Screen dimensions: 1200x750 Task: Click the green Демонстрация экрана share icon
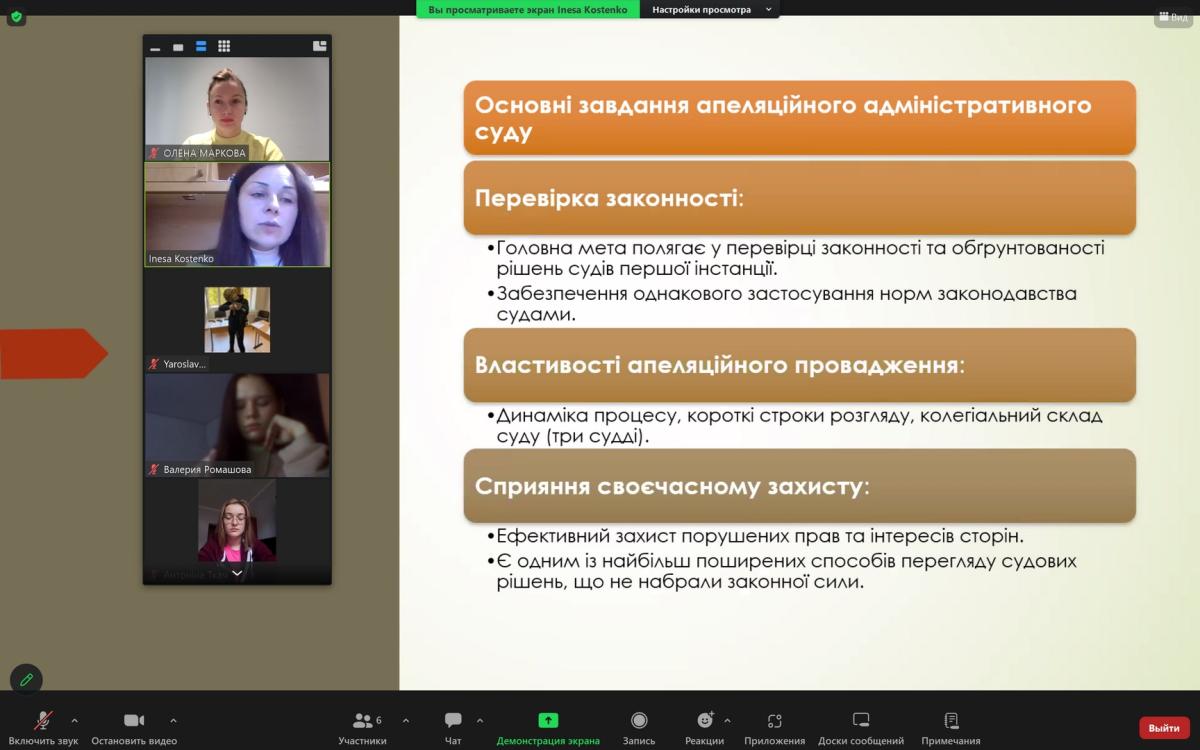[x=548, y=720]
